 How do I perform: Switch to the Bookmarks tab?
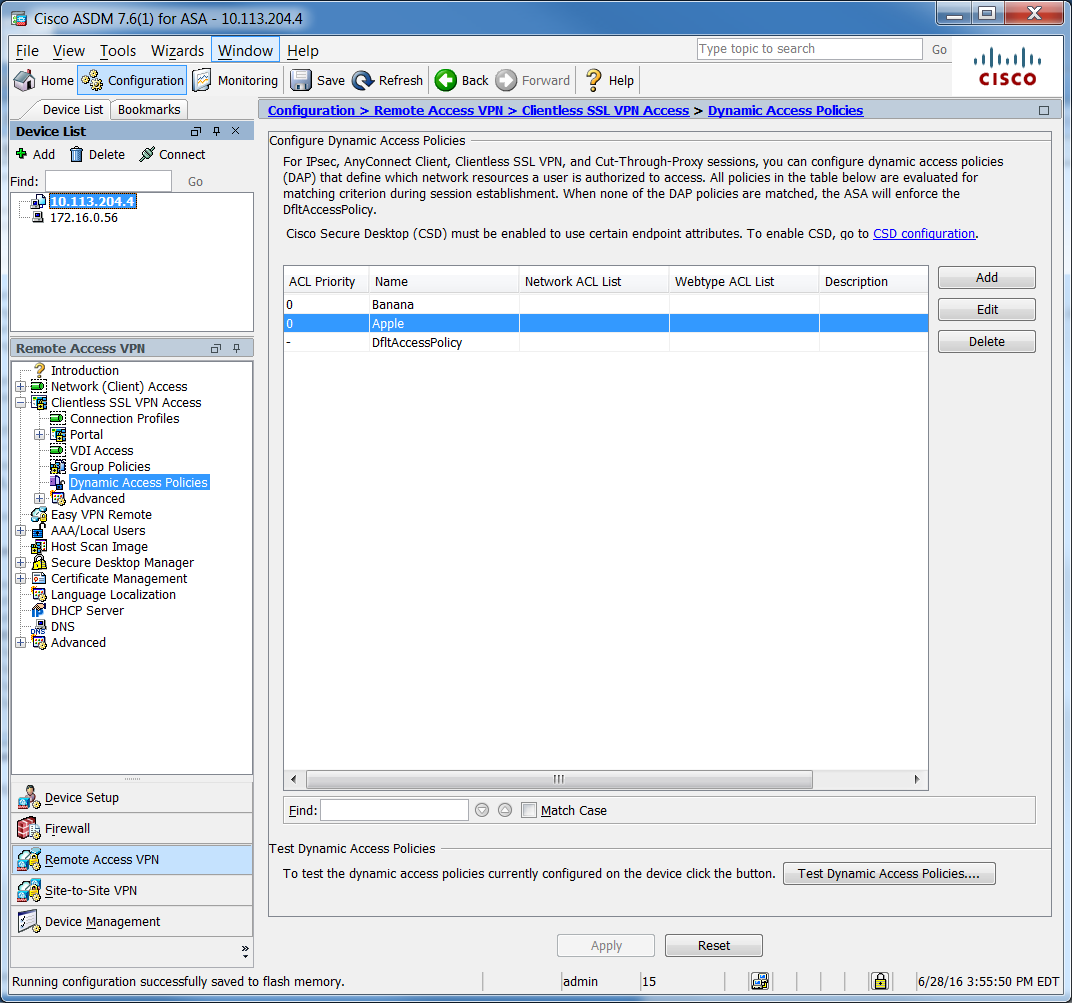click(x=149, y=110)
